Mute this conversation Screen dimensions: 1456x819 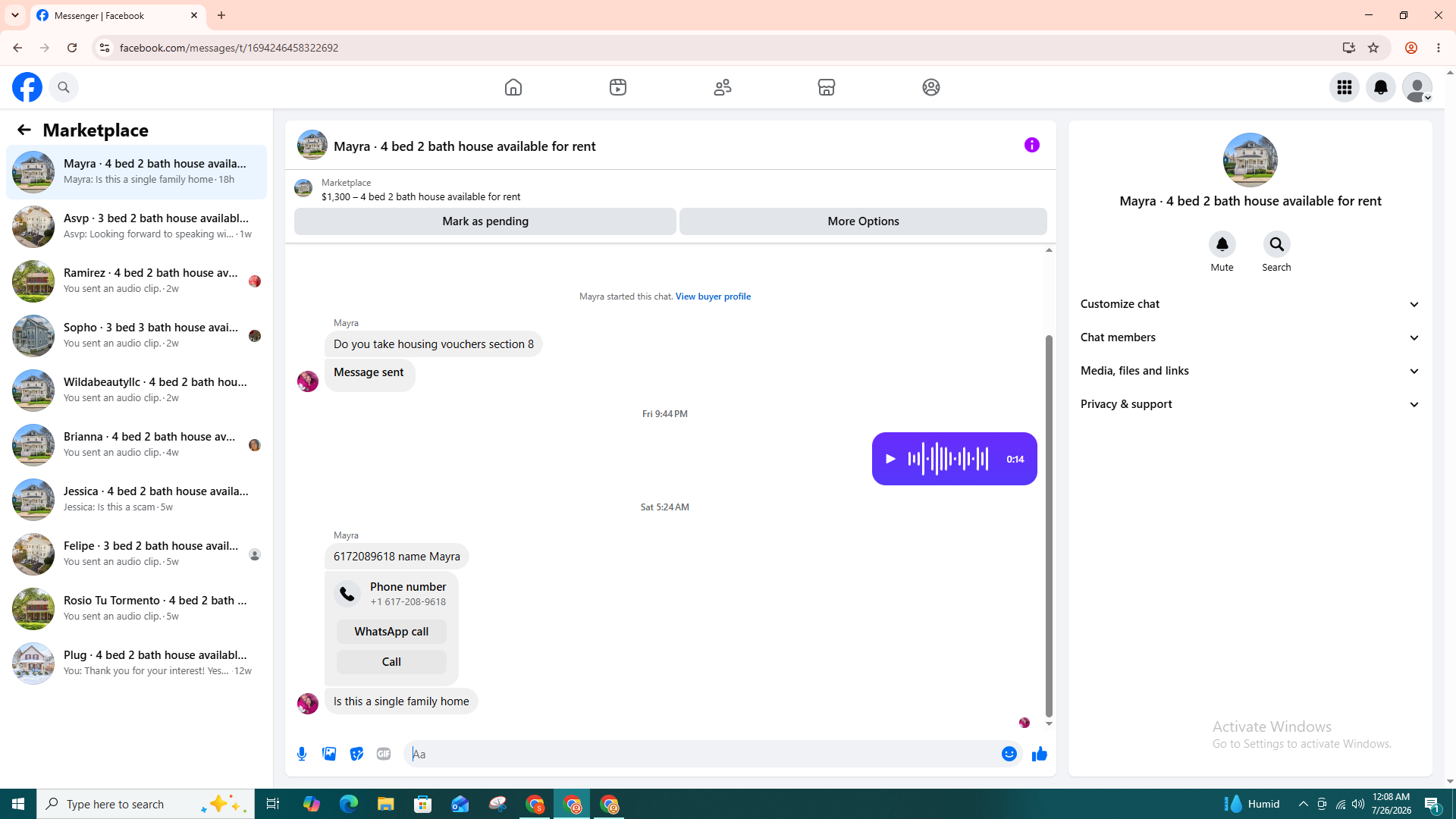coord(1222,244)
